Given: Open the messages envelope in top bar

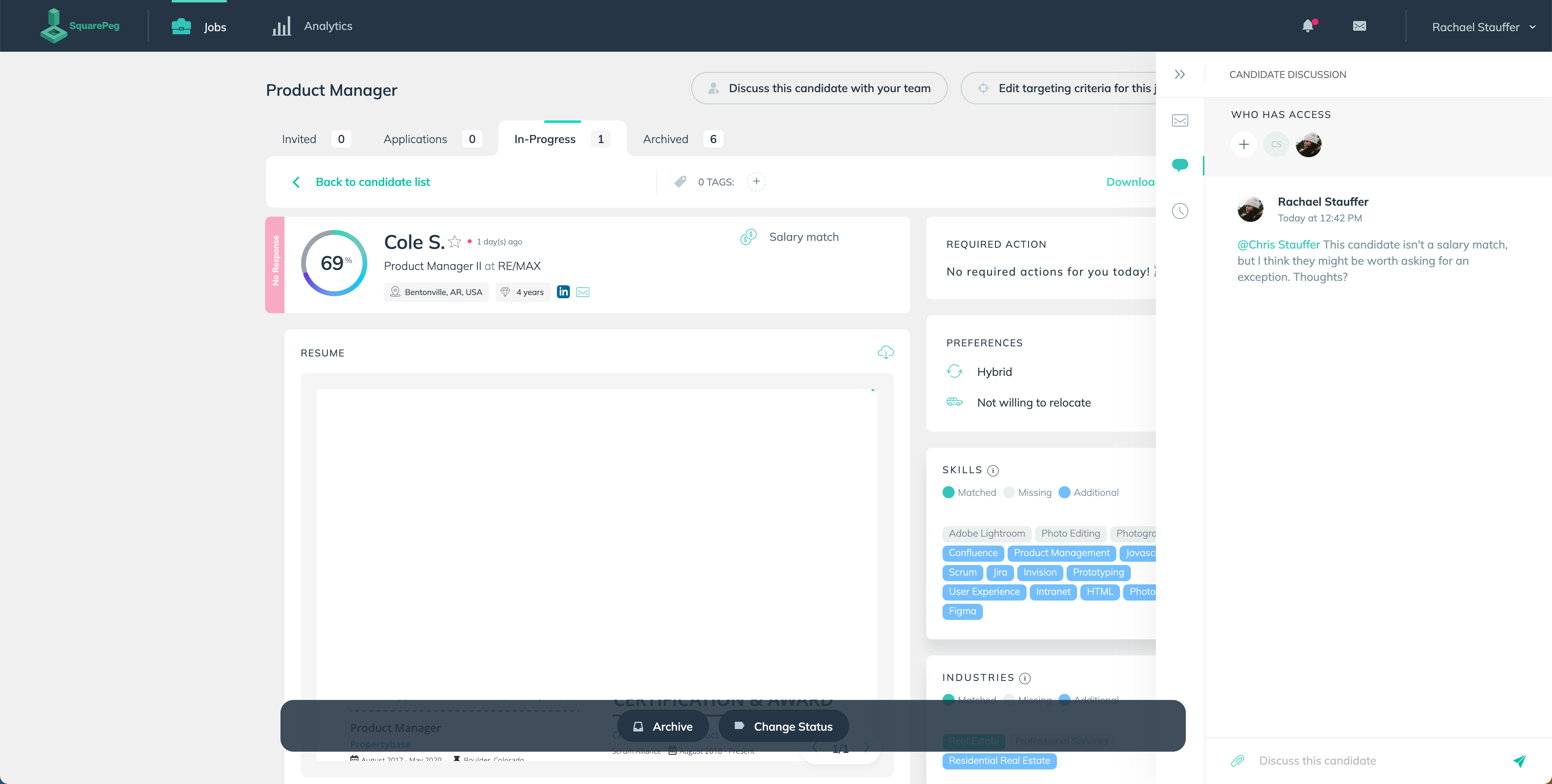Looking at the screenshot, I should [x=1359, y=26].
